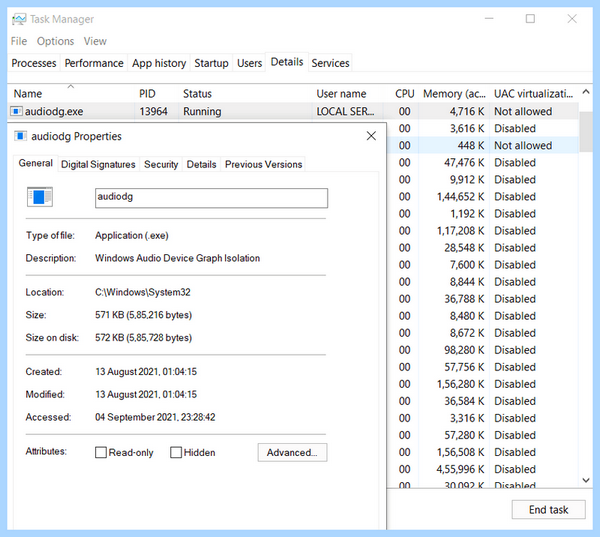Image resolution: width=600 pixels, height=537 pixels.
Task: Switch to the App history tab
Action: (159, 63)
